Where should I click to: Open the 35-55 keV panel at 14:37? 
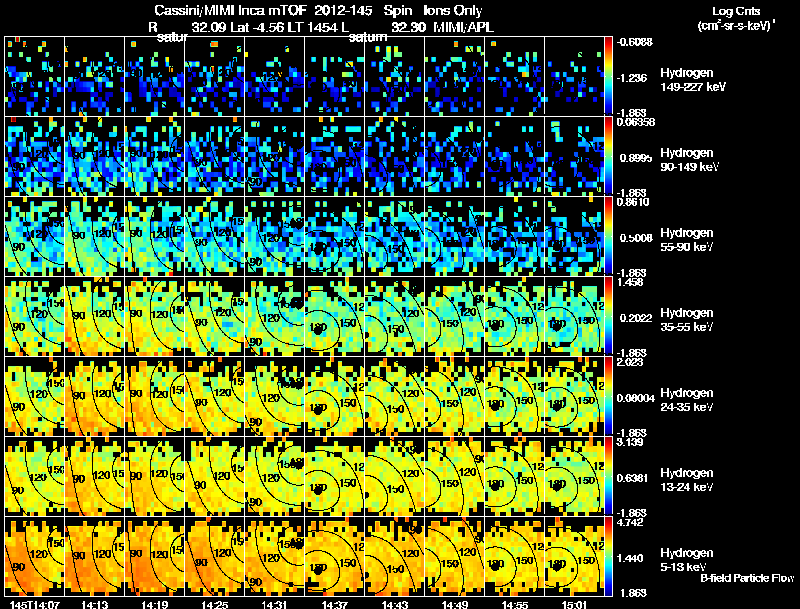(335, 316)
